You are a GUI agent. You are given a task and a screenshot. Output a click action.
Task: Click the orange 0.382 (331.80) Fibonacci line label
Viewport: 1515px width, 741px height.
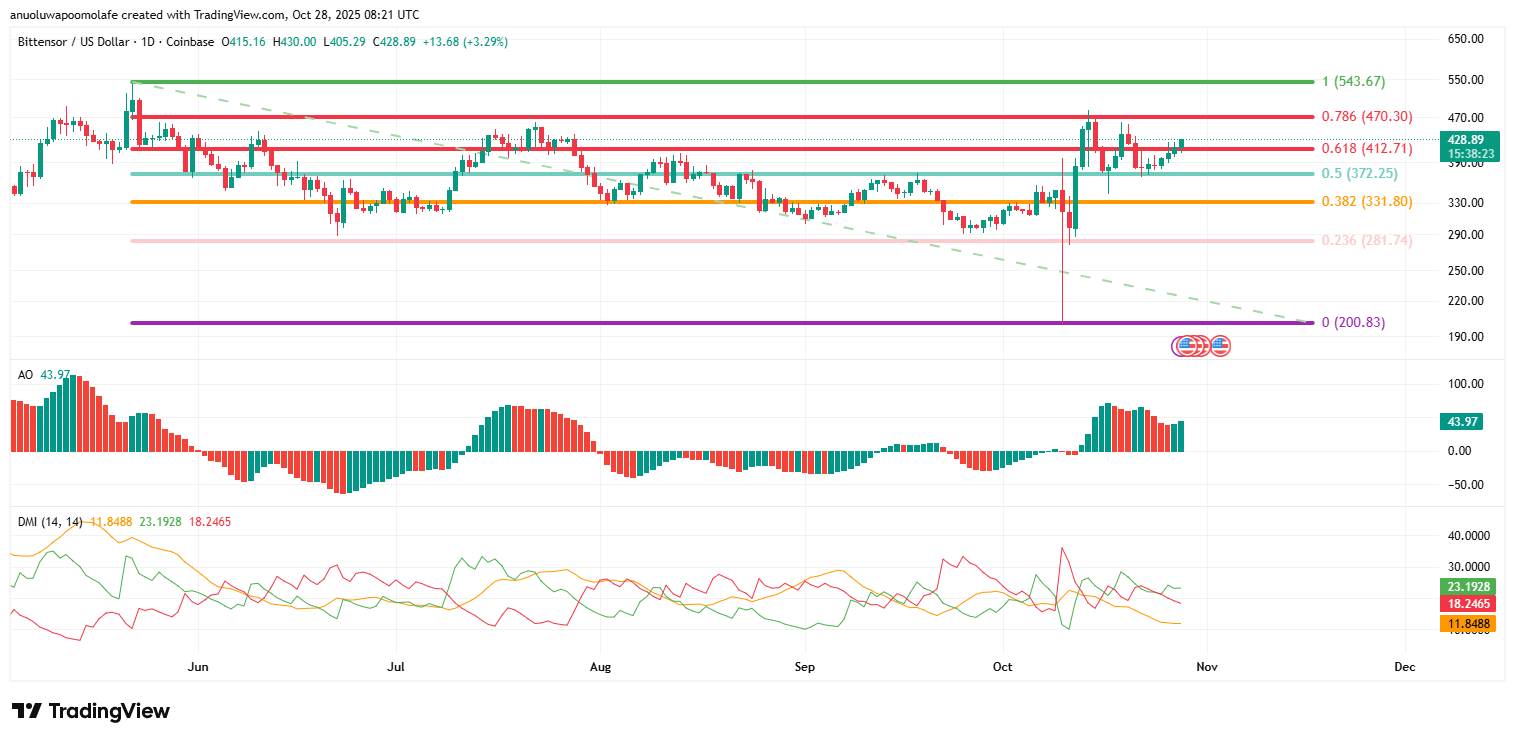(1367, 202)
